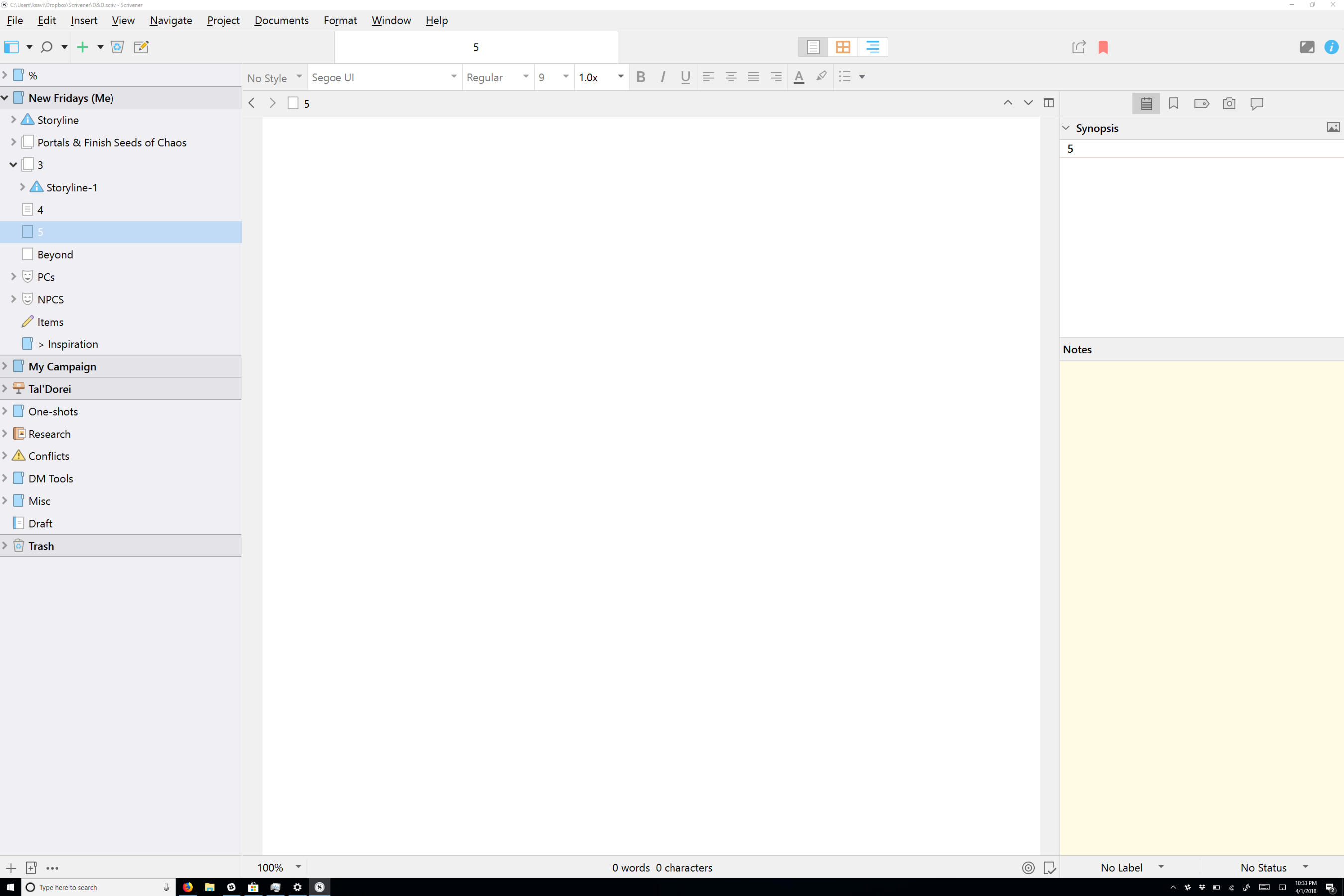1344x896 pixels.
Task: Click the Synopsis text field
Action: (x=1202, y=247)
